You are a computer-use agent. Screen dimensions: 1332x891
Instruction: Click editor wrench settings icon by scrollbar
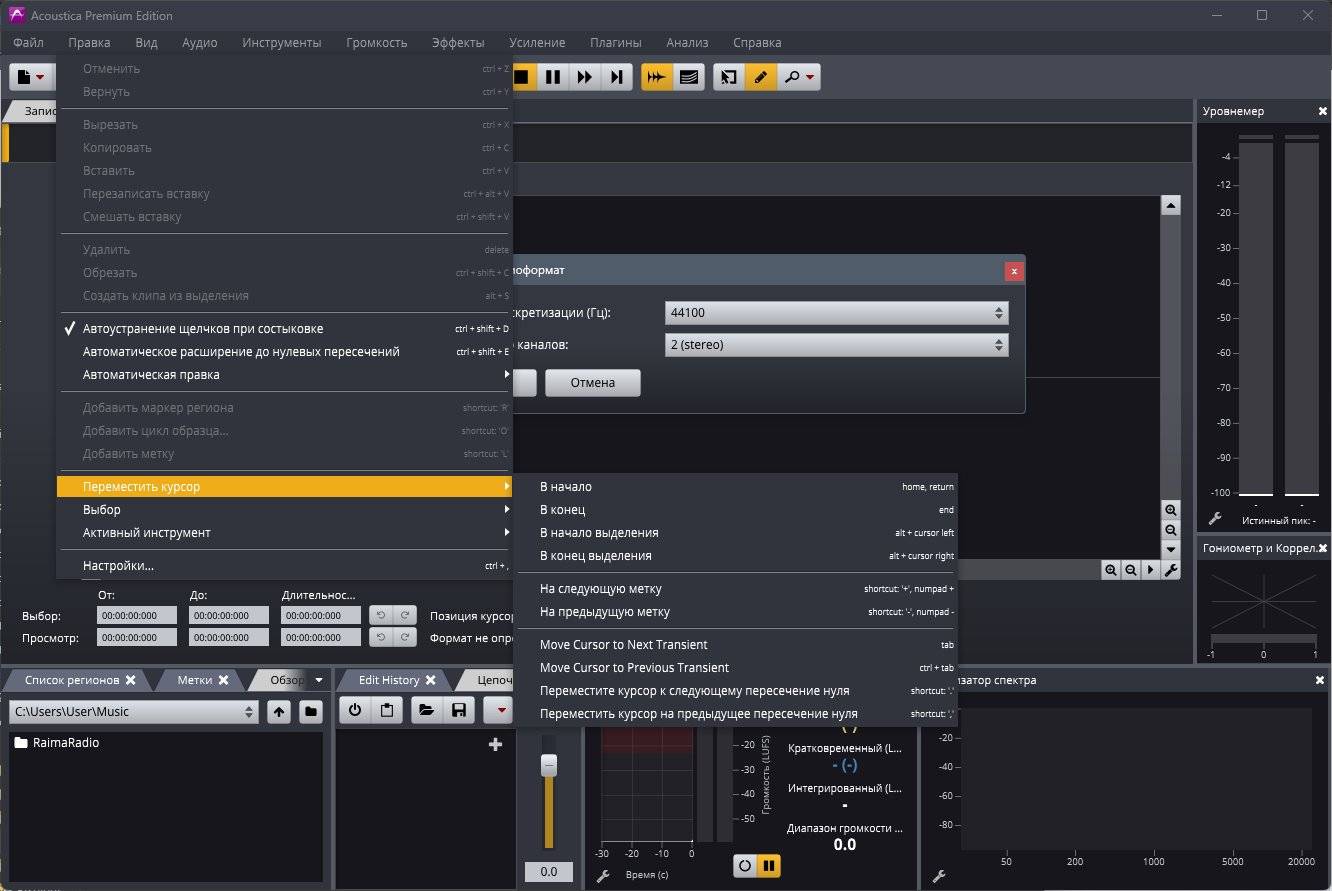pyautogui.click(x=1171, y=570)
